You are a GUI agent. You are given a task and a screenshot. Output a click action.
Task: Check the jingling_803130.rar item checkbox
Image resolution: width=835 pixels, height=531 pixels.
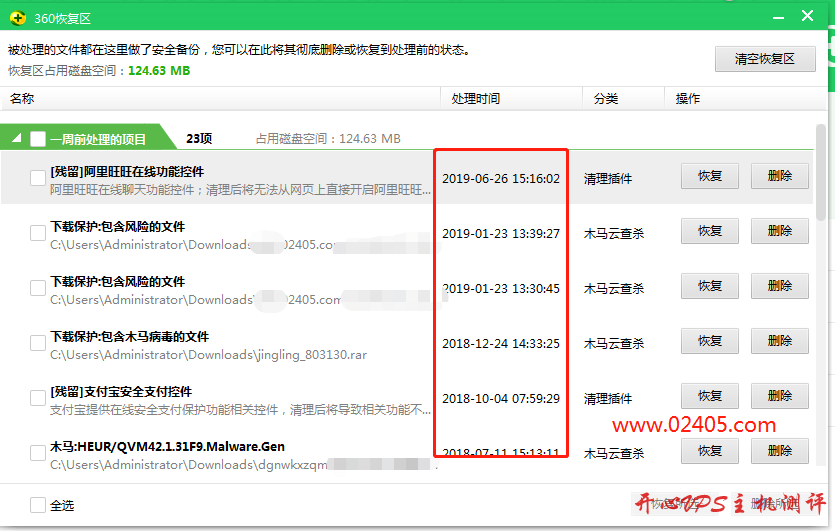coord(38,343)
